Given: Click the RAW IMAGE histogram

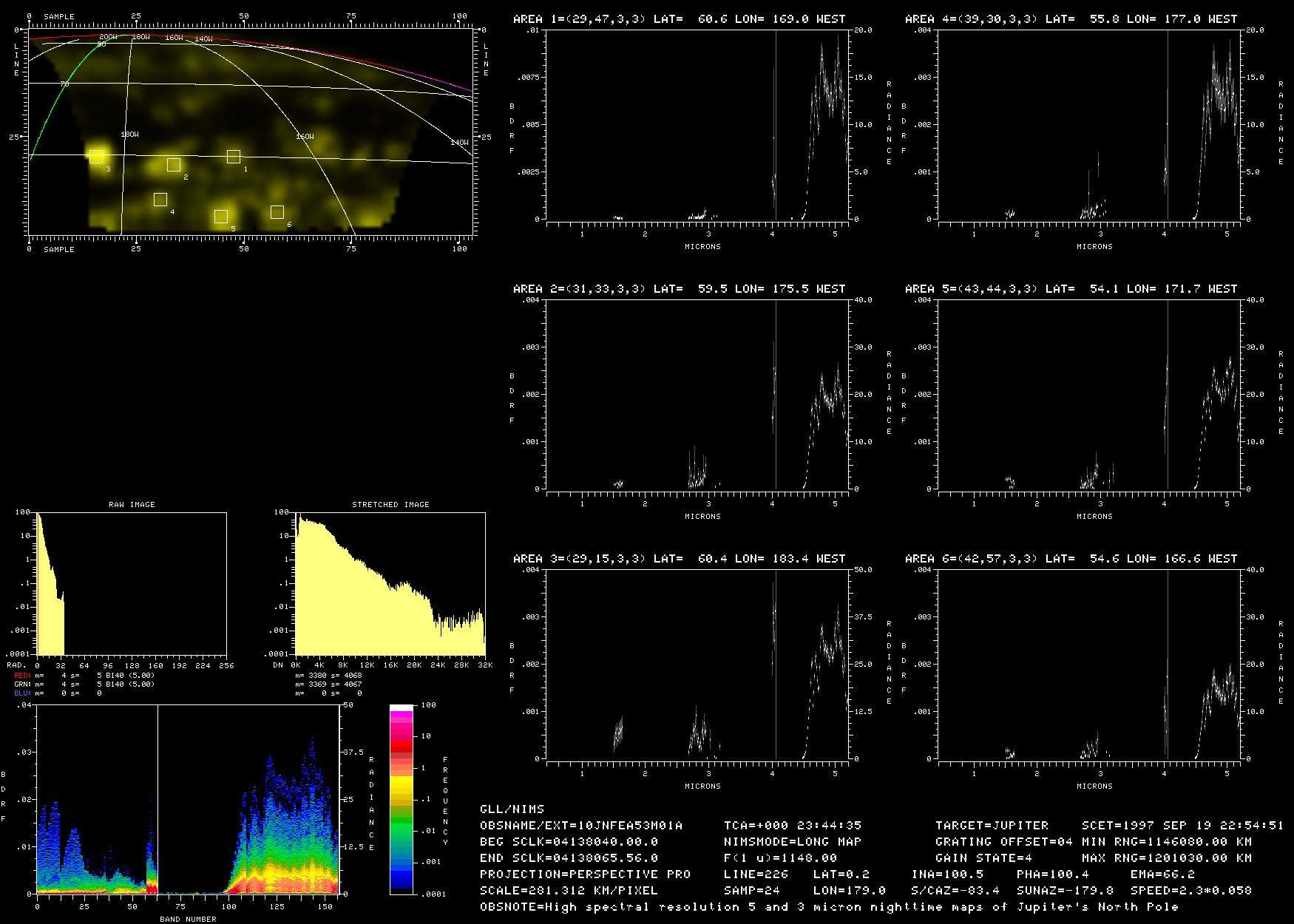Looking at the screenshot, I should point(132,583).
